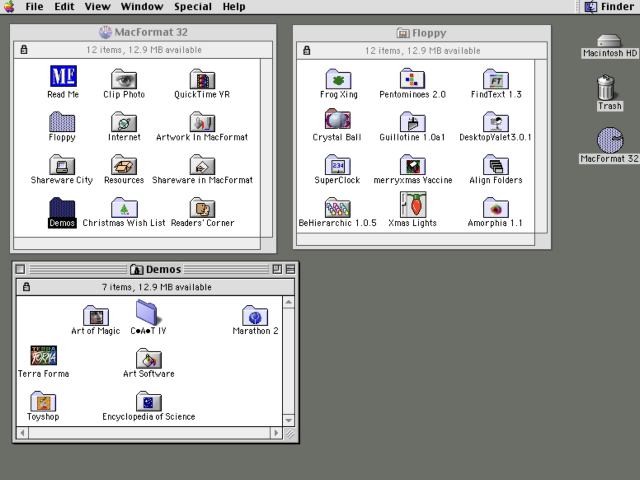Image resolution: width=640 pixels, height=480 pixels.
Task: Launch the Xmas Lights application
Action: pos(413,204)
